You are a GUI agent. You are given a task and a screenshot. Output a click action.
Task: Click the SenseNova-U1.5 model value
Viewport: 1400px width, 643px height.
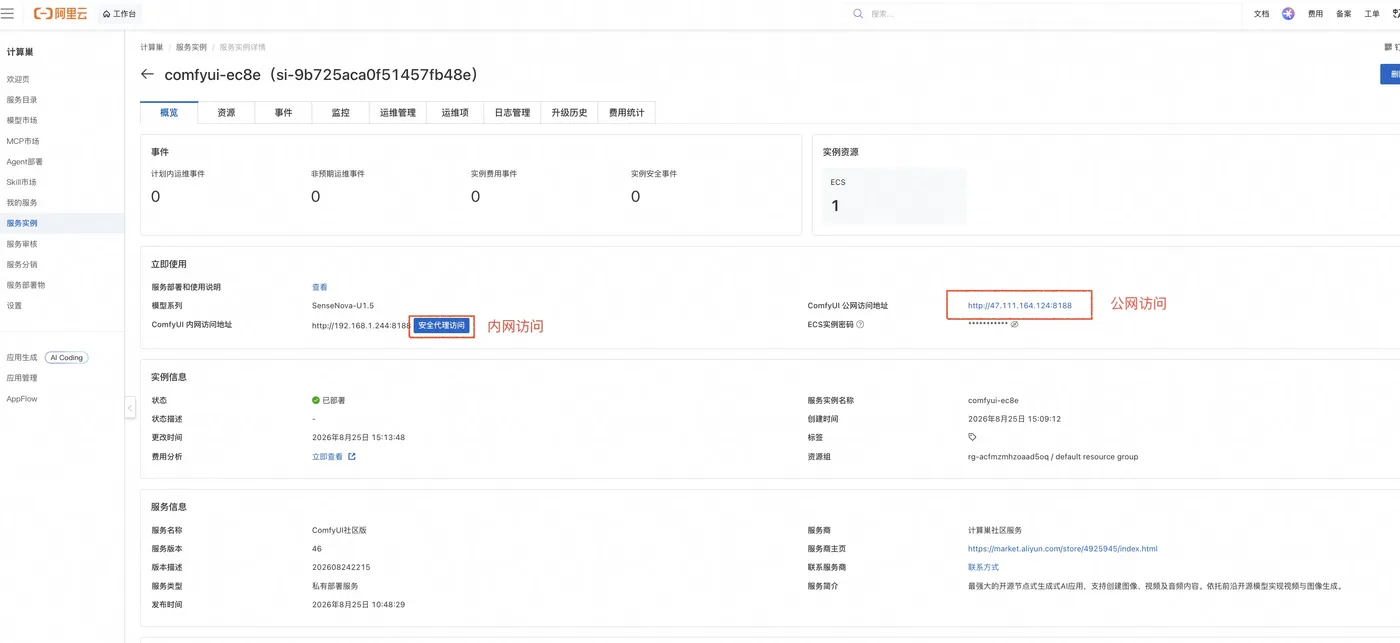[x=343, y=305]
